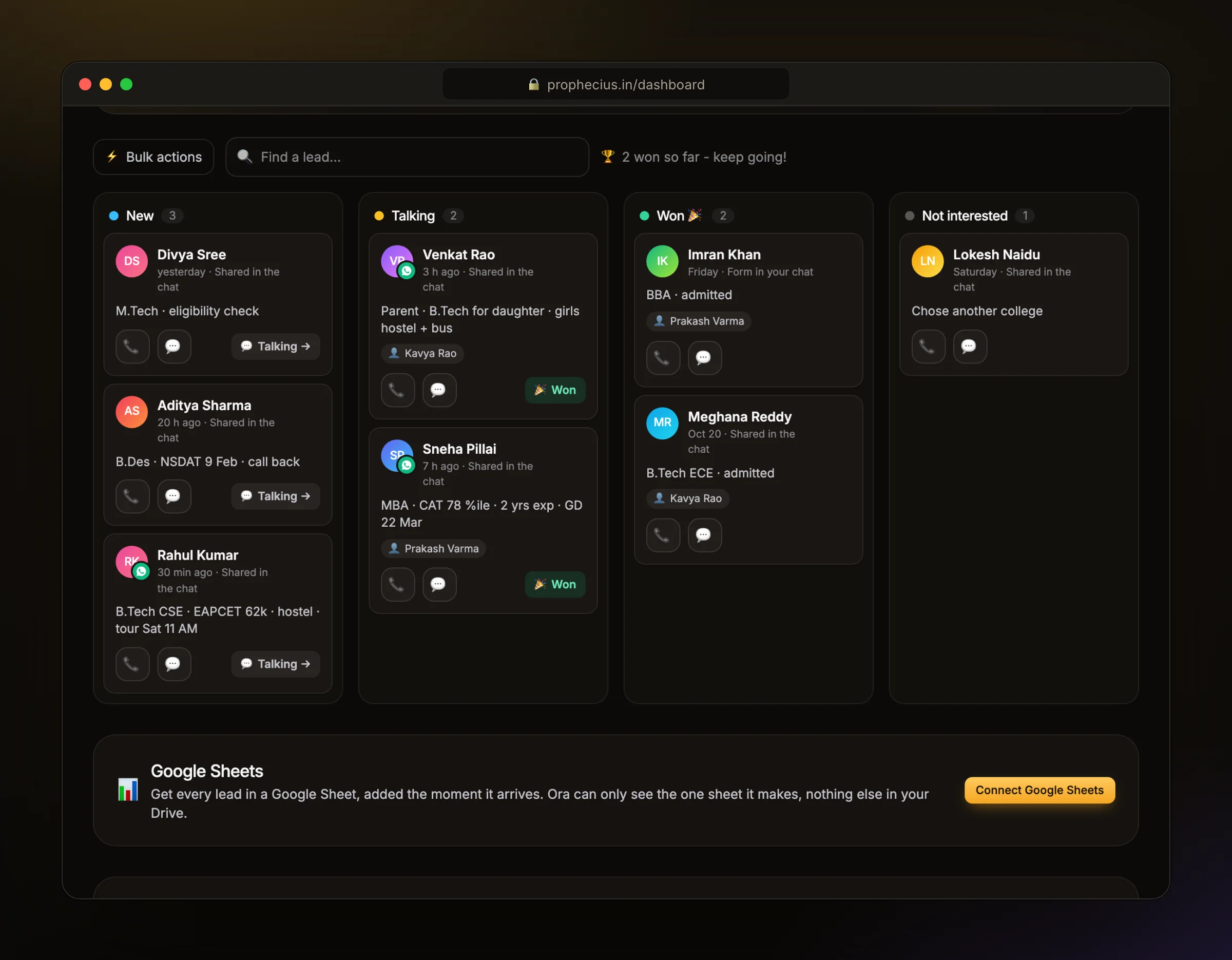The height and width of the screenshot is (960, 1232).
Task: Call Aditya Sharma via phone icon
Action: pyautogui.click(x=132, y=496)
